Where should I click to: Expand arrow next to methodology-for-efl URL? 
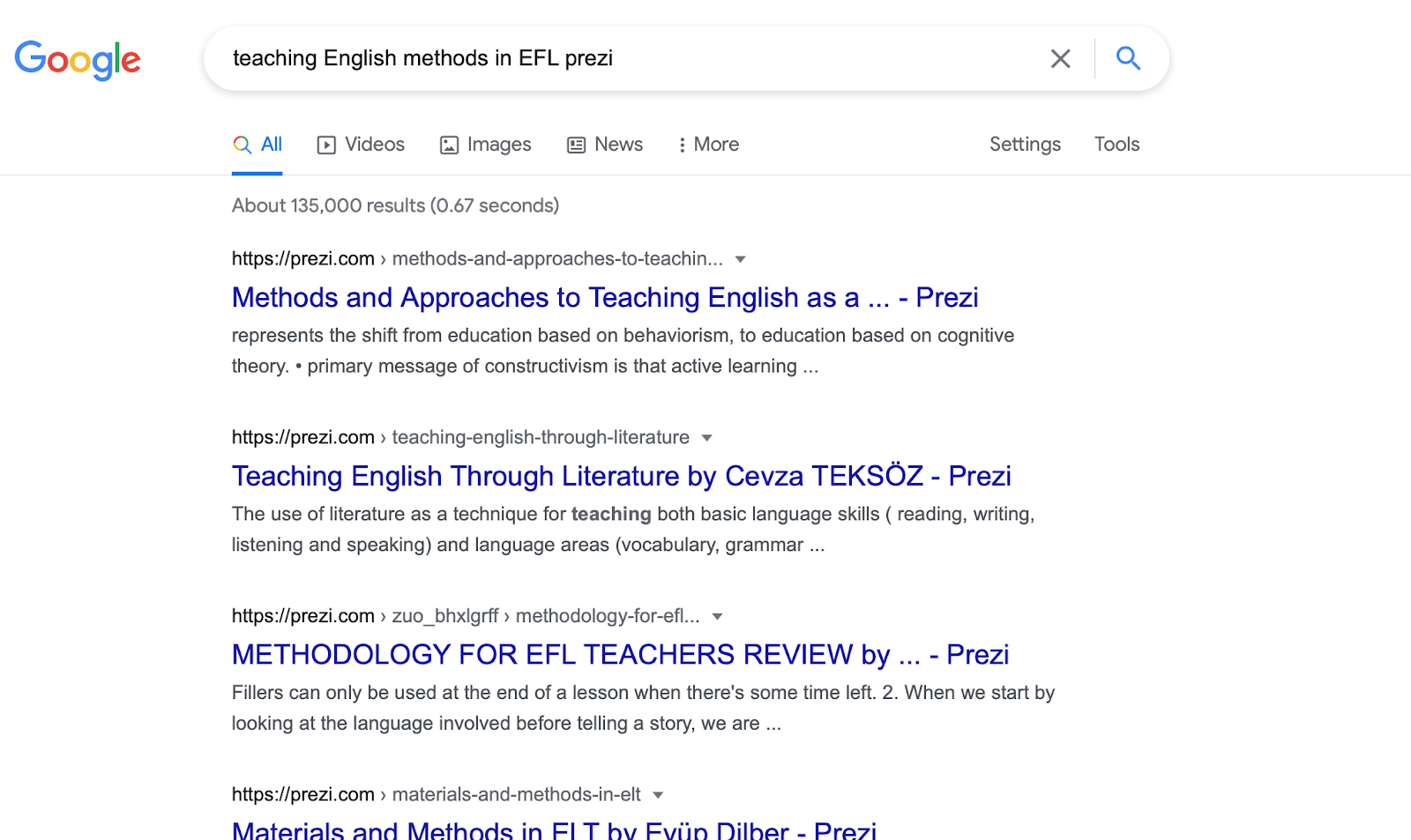[717, 617]
